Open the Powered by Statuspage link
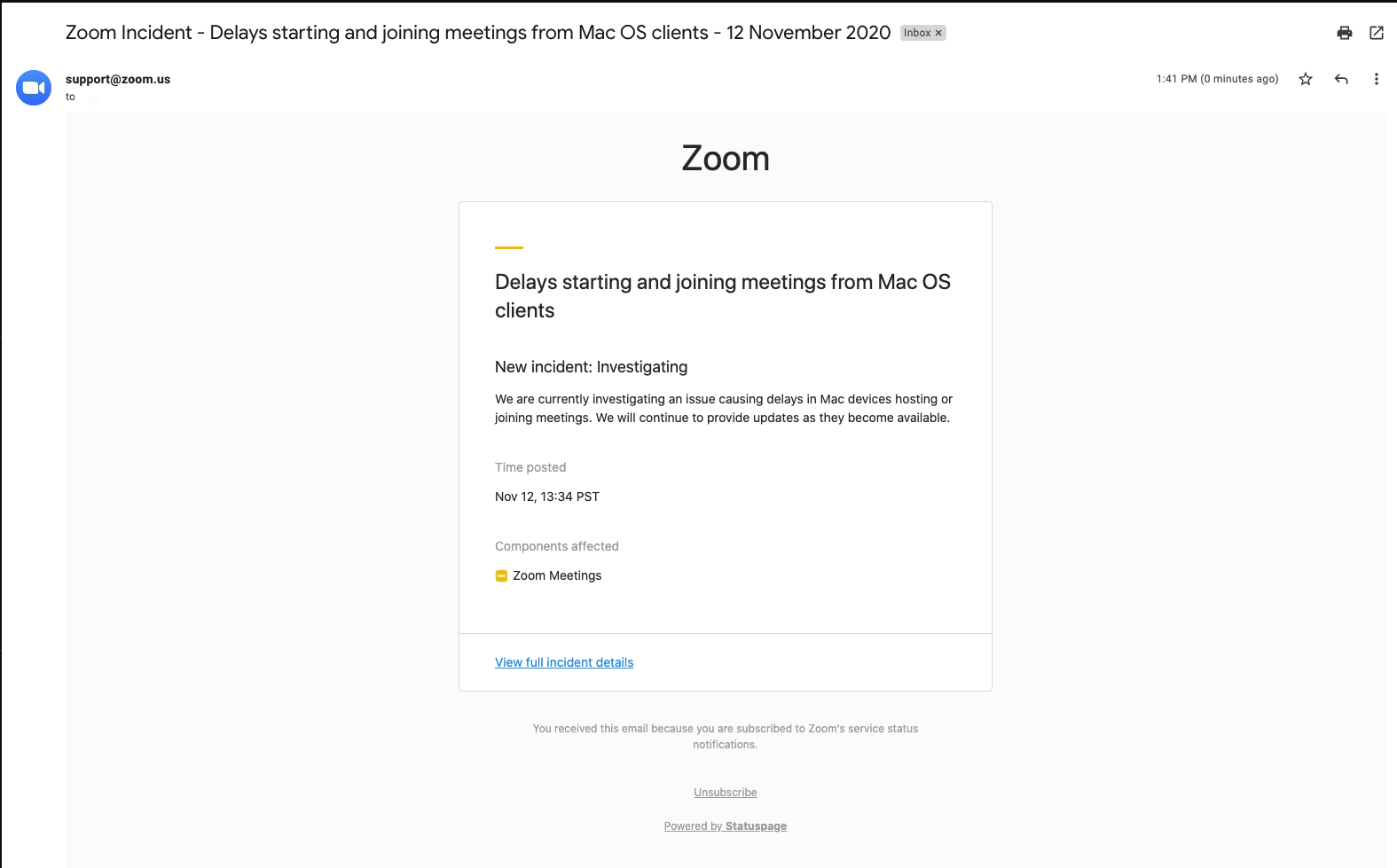The width and height of the screenshot is (1397, 868). pos(726,826)
